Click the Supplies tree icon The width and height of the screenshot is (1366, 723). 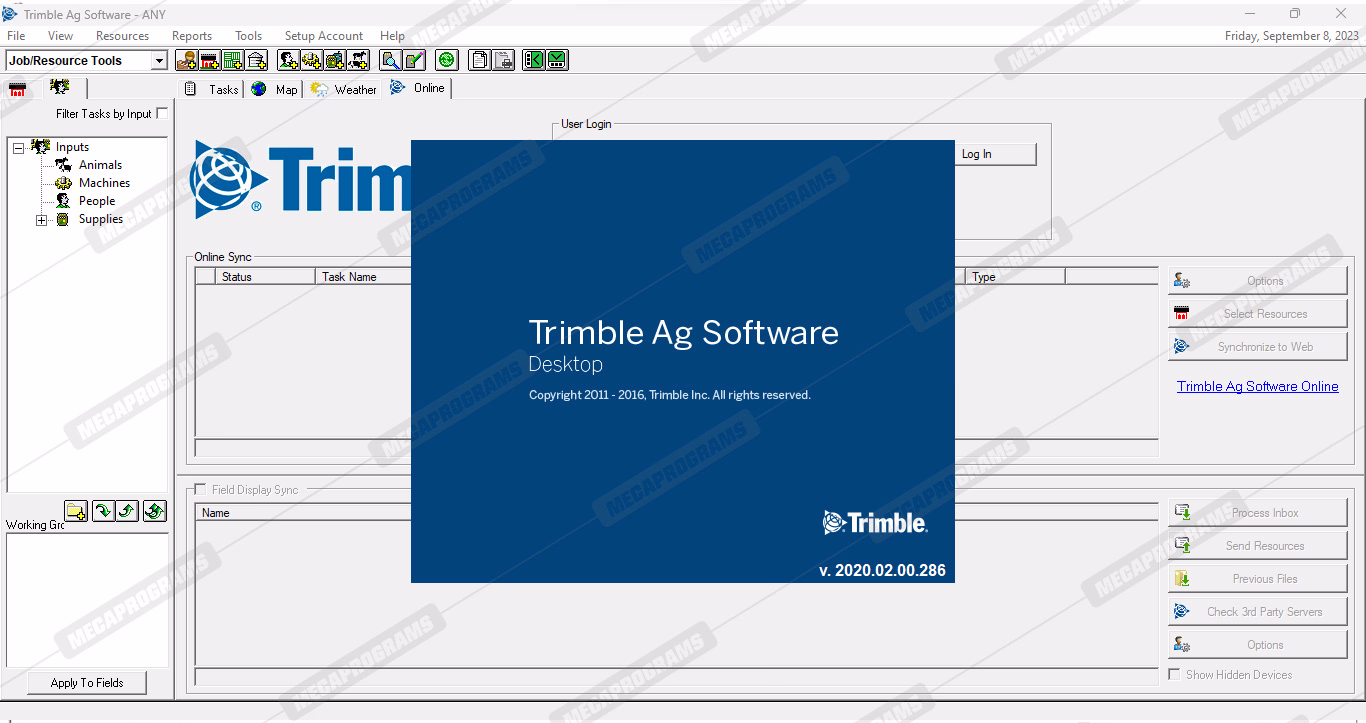63,219
